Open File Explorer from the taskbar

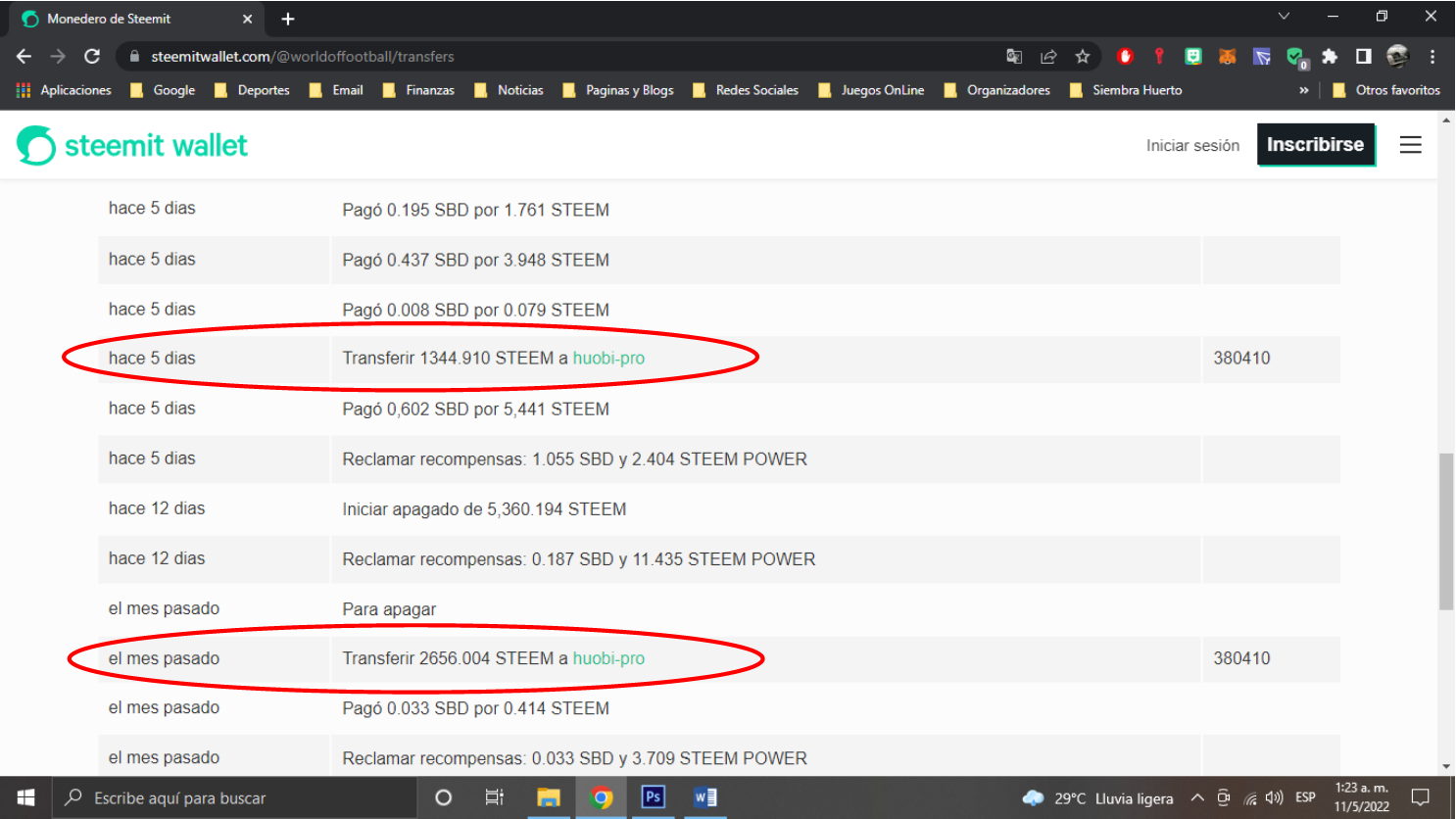point(548,797)
